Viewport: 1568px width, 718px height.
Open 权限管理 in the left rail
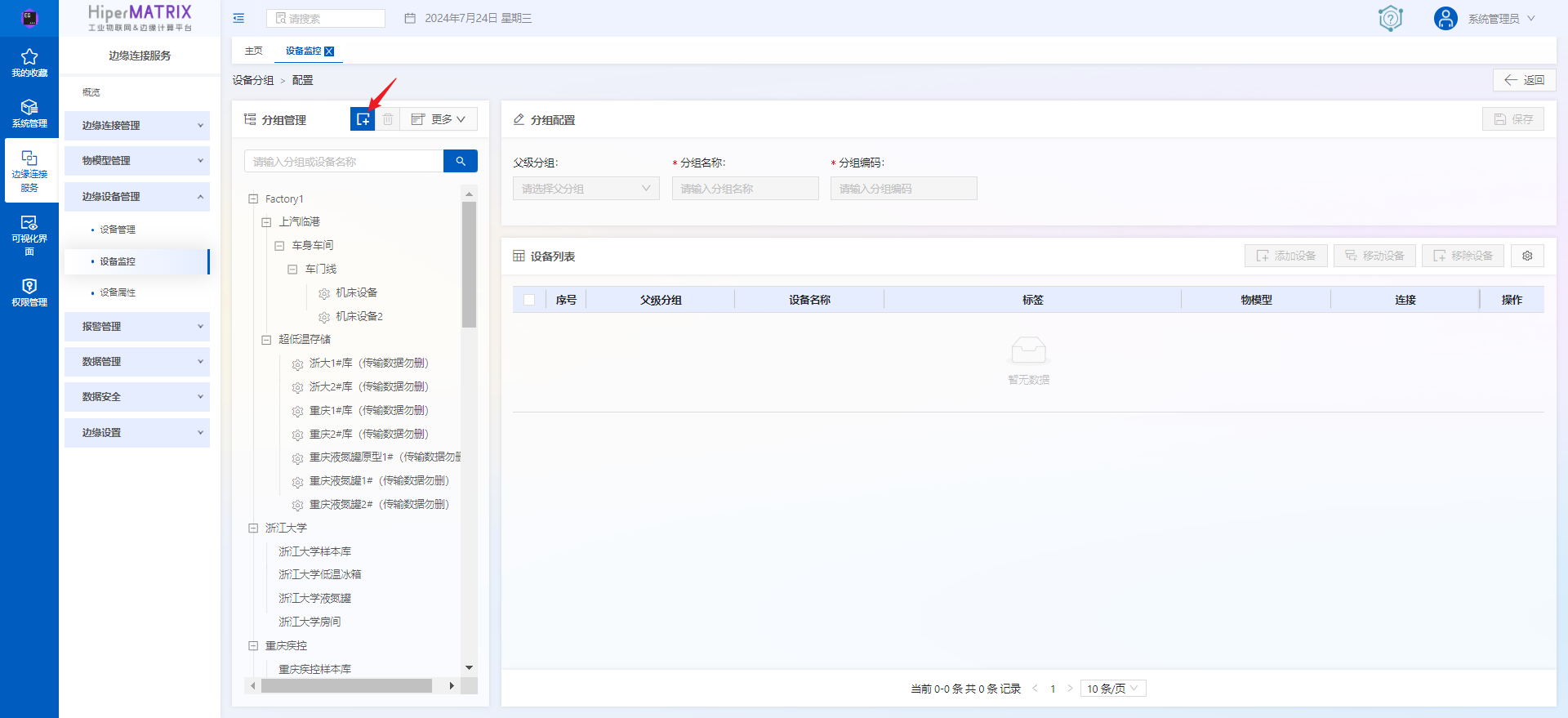[x=29, y=292]
